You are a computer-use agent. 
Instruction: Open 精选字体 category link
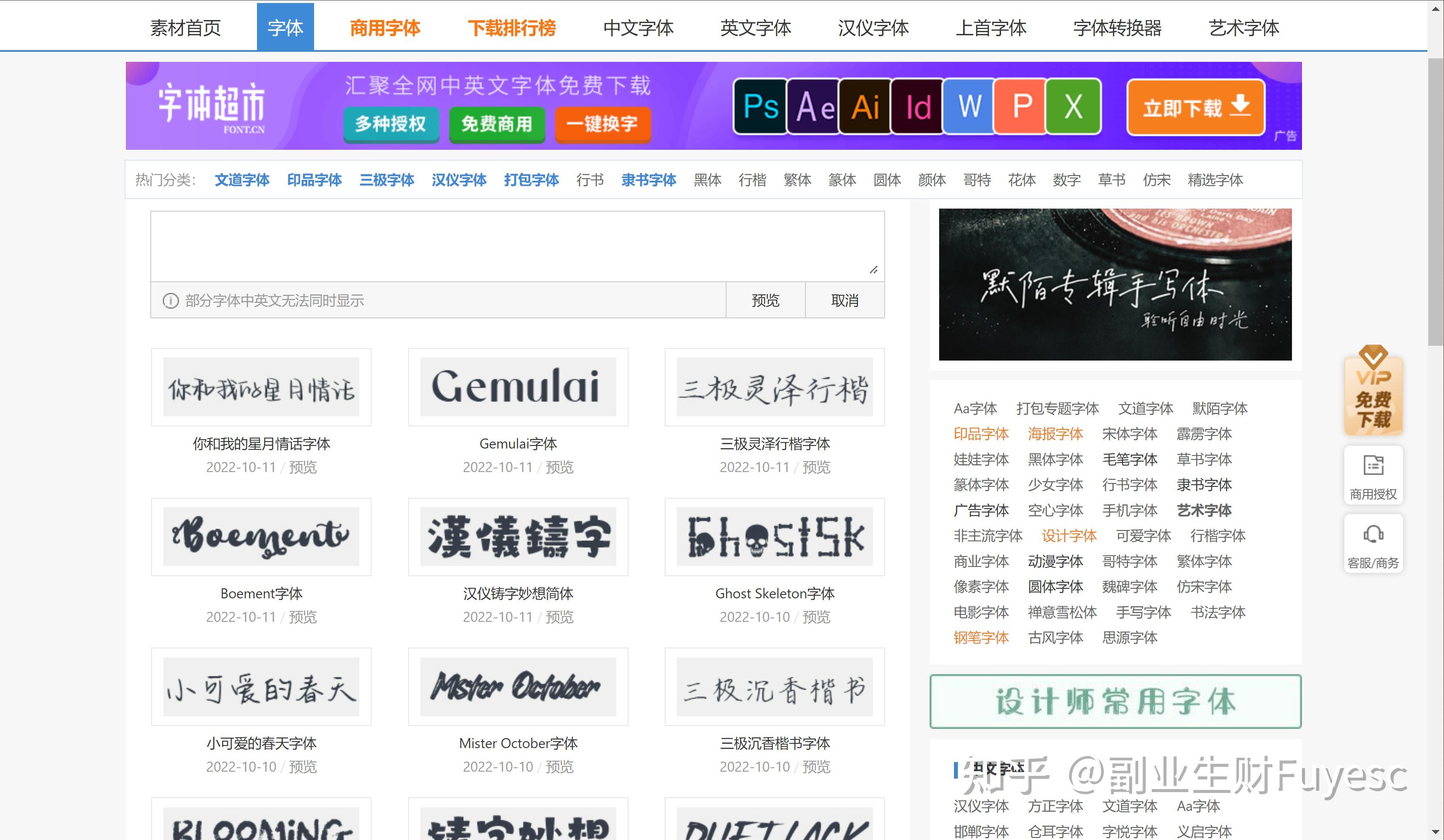pyautogui.click(x=1215, y=180)
